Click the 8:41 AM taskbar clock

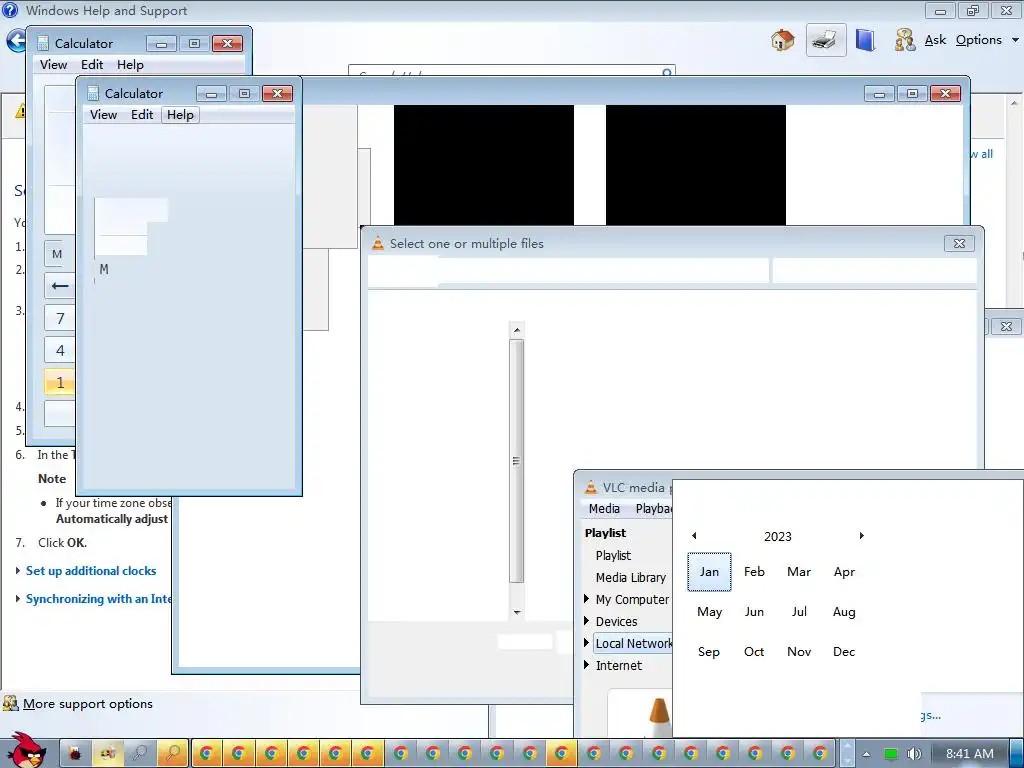[970, 754]
